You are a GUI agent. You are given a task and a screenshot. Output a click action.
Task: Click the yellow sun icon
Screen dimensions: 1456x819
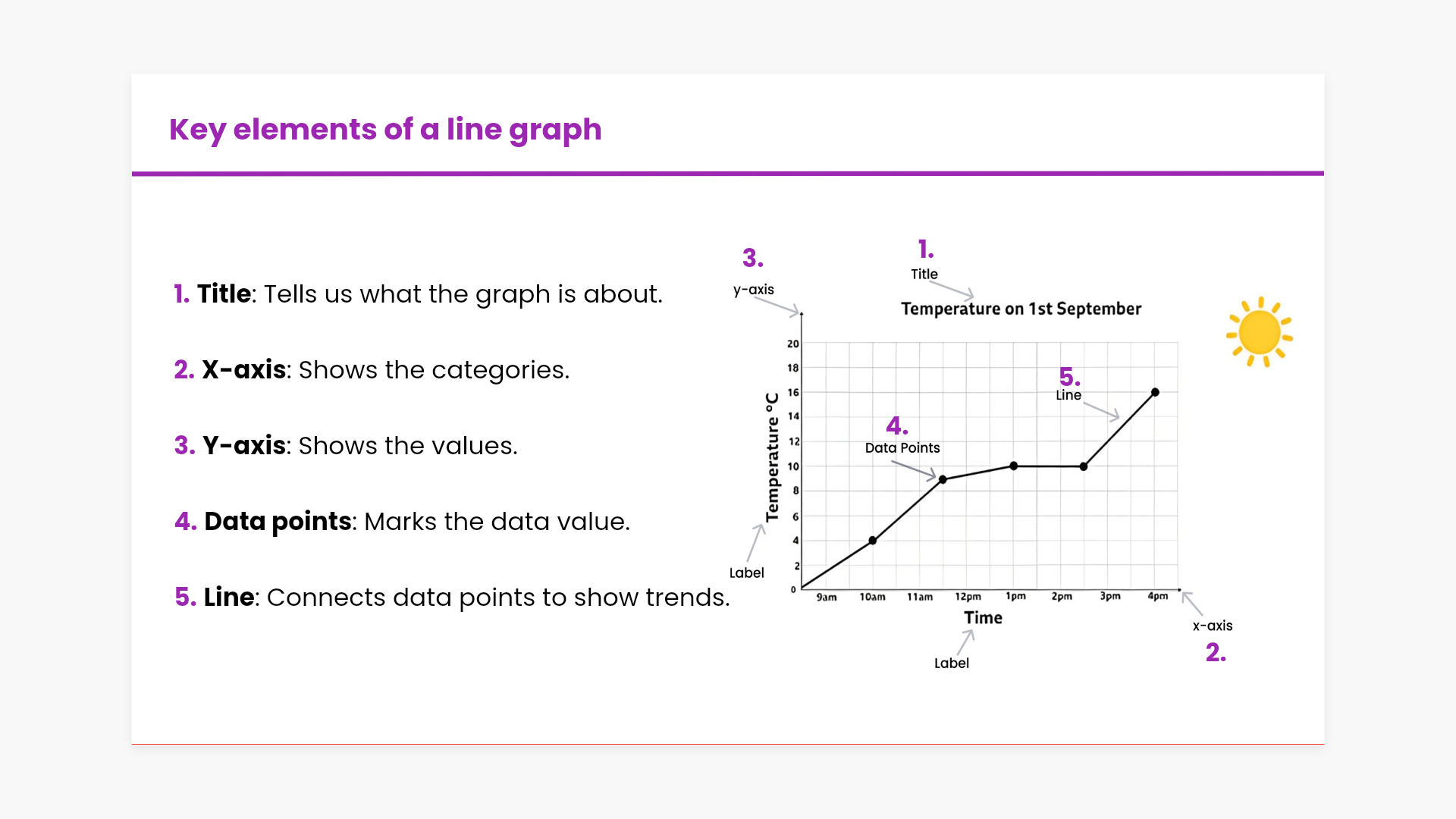pyautogui.click(x=1260, y=332)
